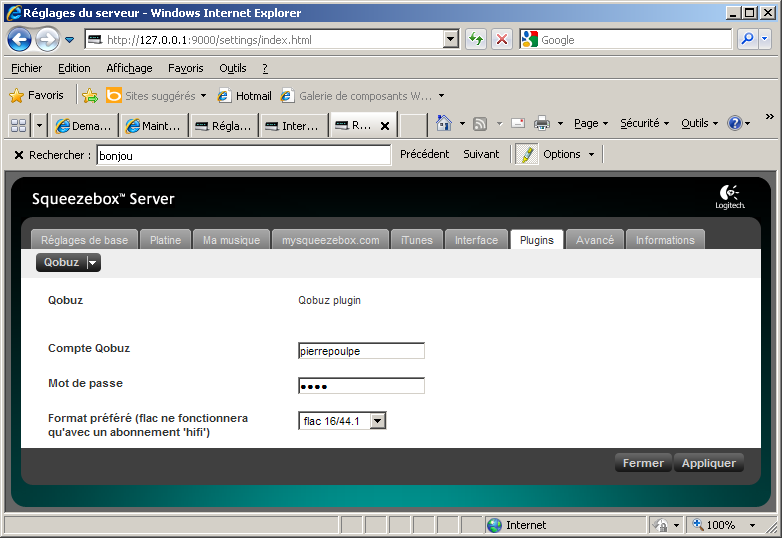Switch to Platine tab
The height and width of the screenshot is (538, 782).
click(166, 240)
